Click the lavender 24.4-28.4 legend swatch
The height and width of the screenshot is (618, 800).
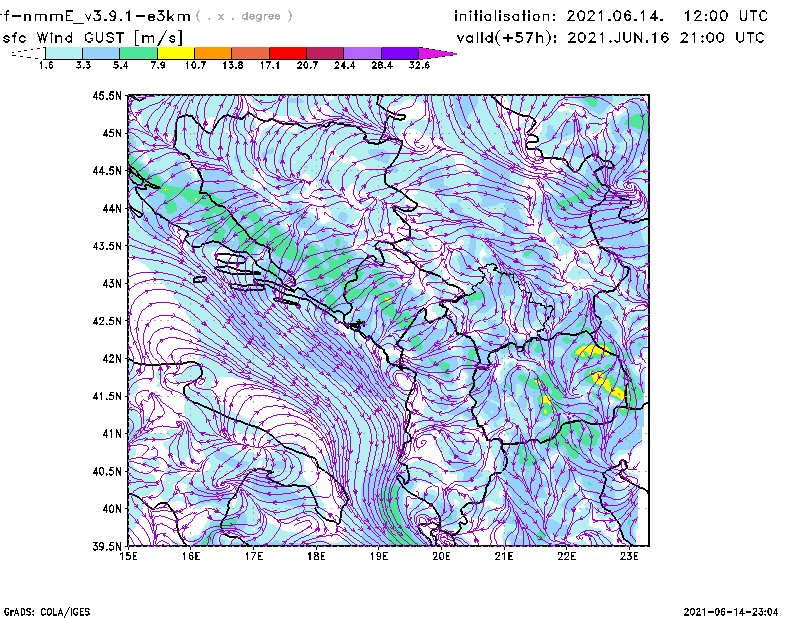tap(362, 53)
